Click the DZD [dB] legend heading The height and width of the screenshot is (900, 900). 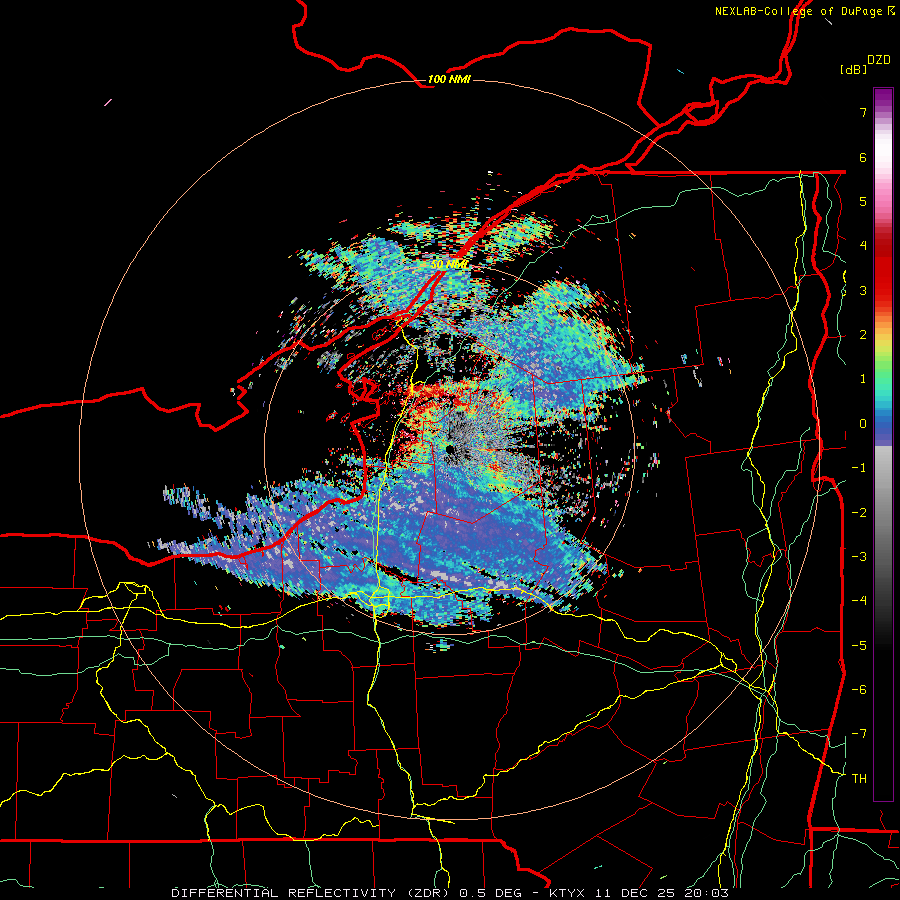pos(865,64)
